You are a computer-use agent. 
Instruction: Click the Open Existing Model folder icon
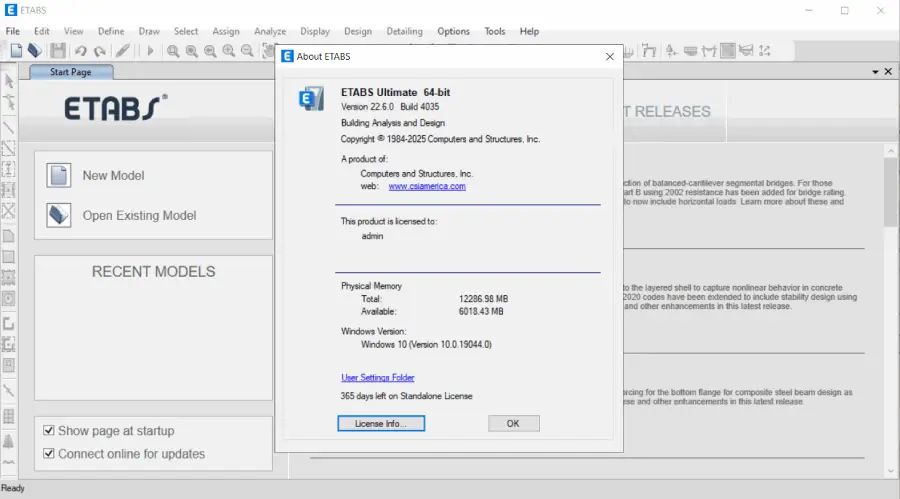pos(59,215)
